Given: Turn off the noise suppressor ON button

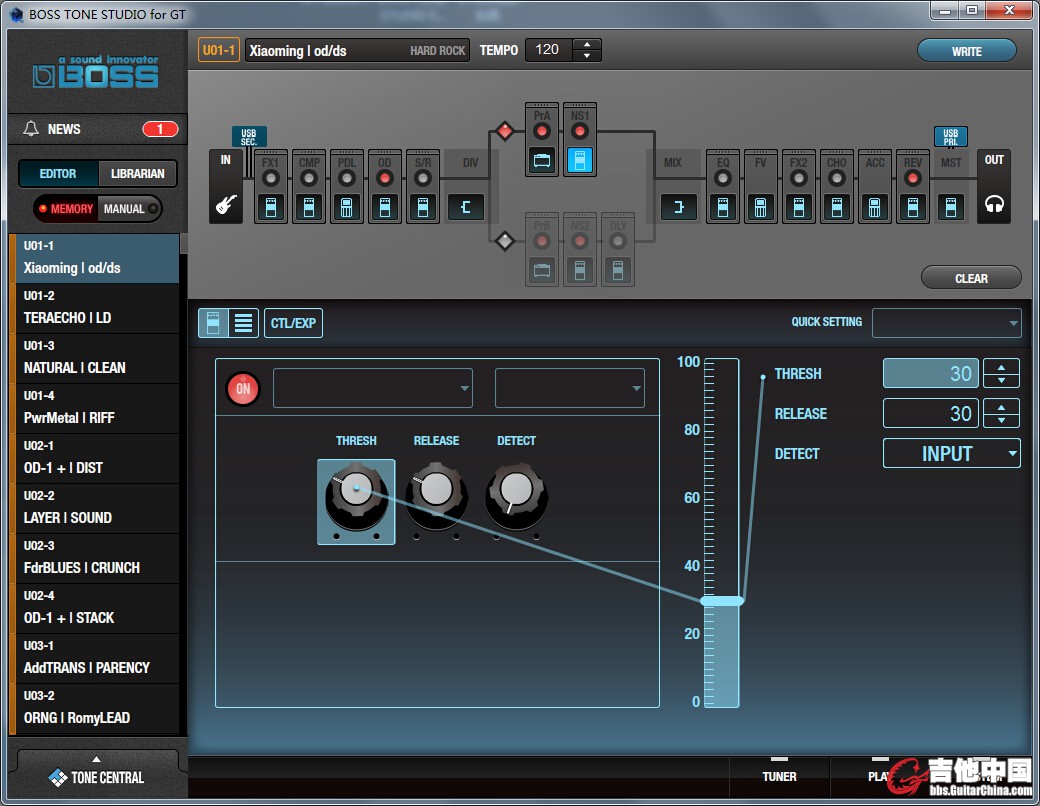Looking at the screenshot, I should point(243,389).
